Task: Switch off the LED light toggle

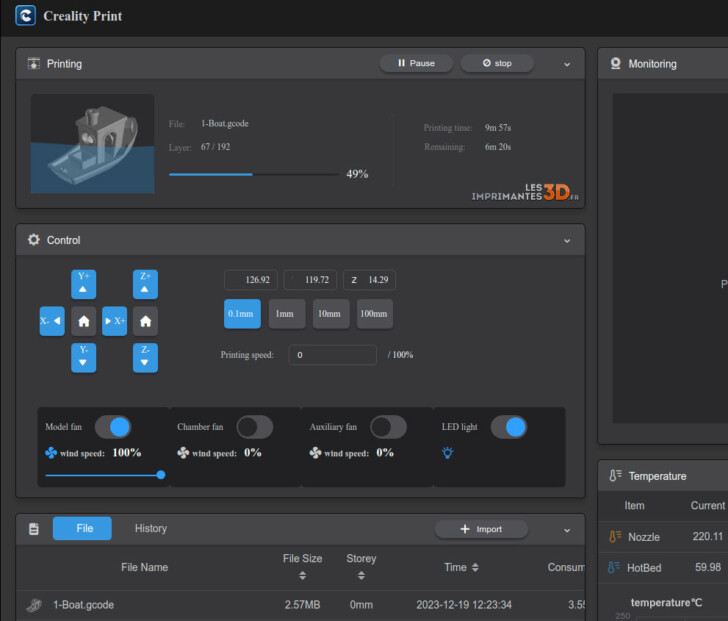Action: [x=508, y=427]
